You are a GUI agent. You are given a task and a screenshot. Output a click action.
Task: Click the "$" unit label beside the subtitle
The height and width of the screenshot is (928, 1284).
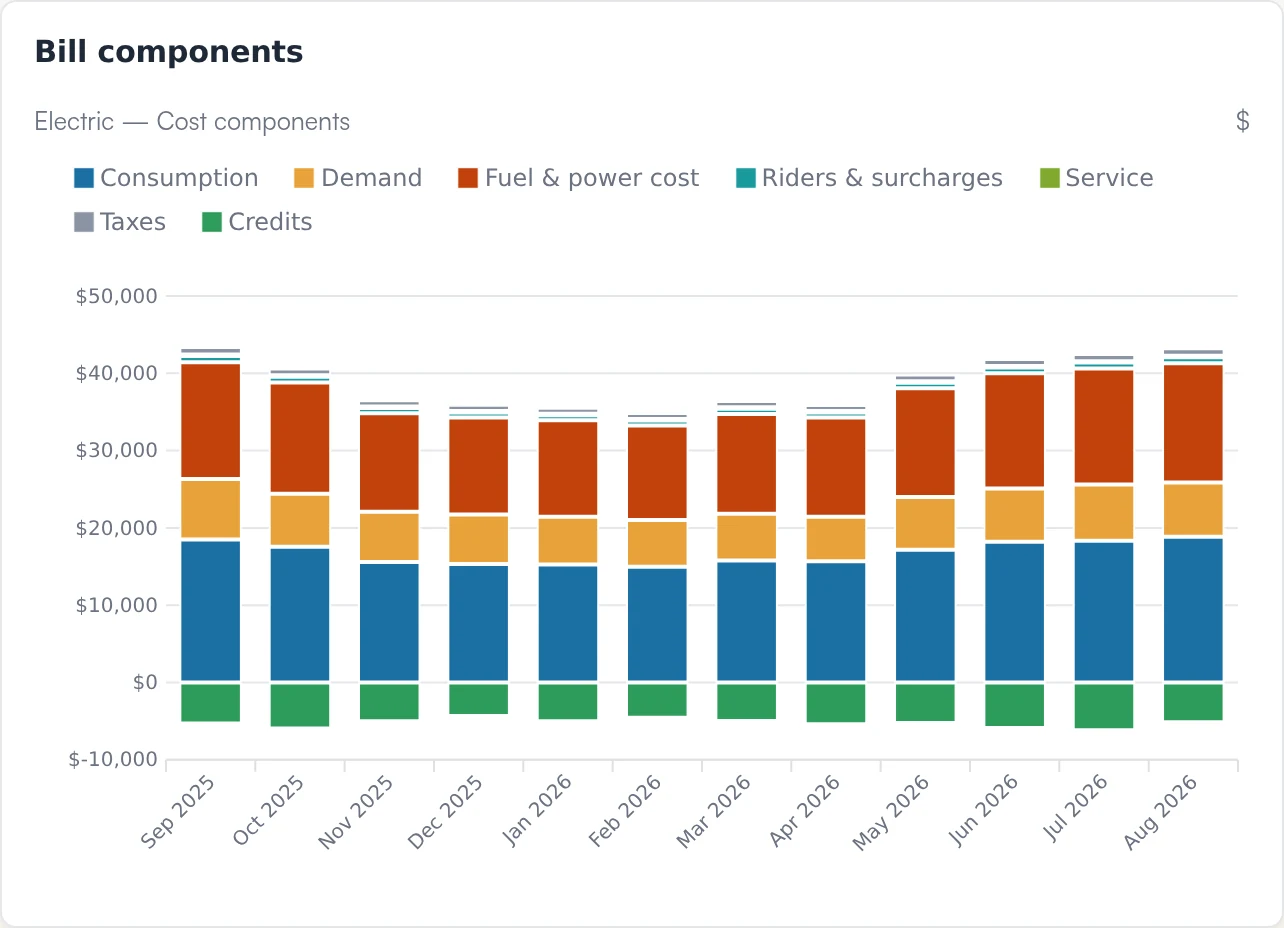1243,122
